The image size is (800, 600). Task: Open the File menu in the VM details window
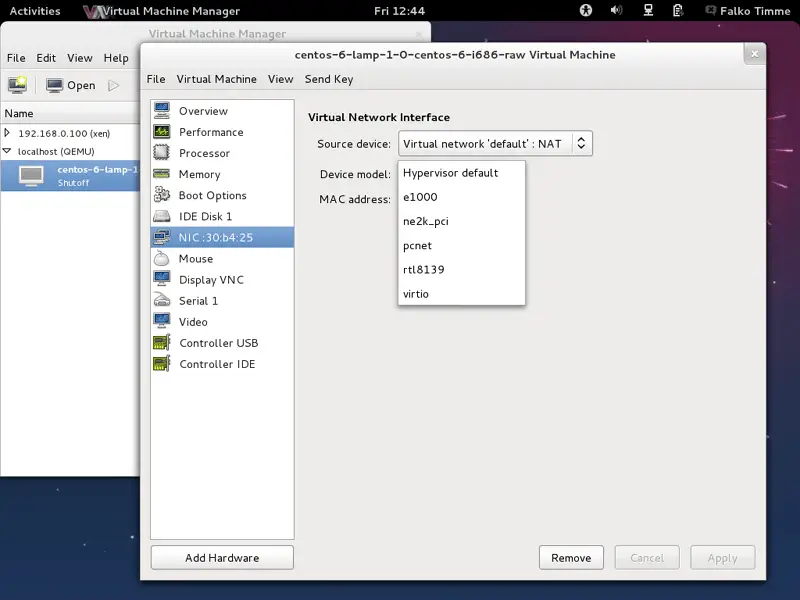tap(156, 79)
